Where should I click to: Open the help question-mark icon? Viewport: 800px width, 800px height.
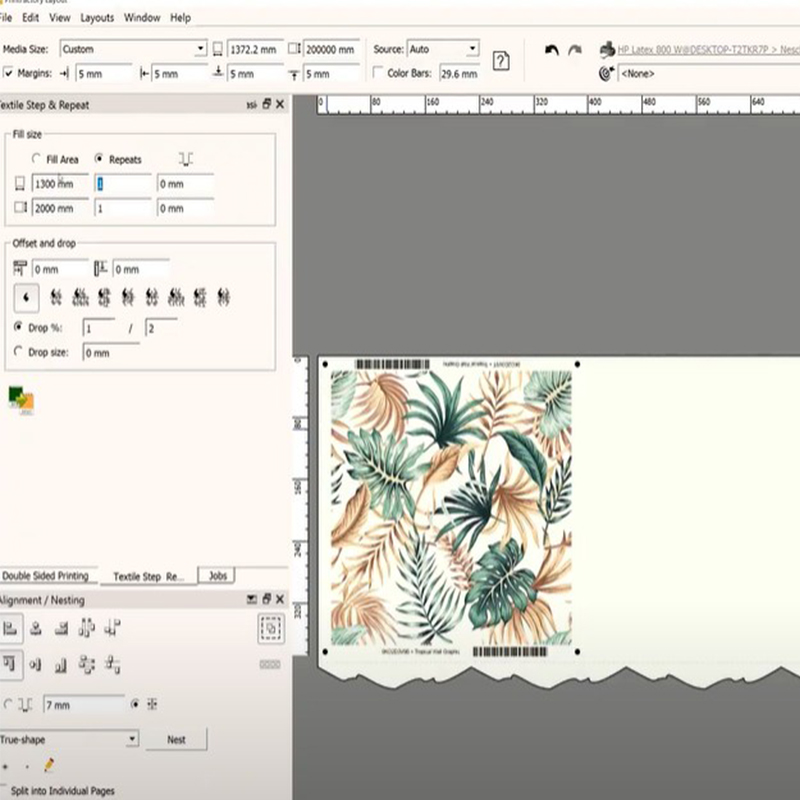(501, 61)
